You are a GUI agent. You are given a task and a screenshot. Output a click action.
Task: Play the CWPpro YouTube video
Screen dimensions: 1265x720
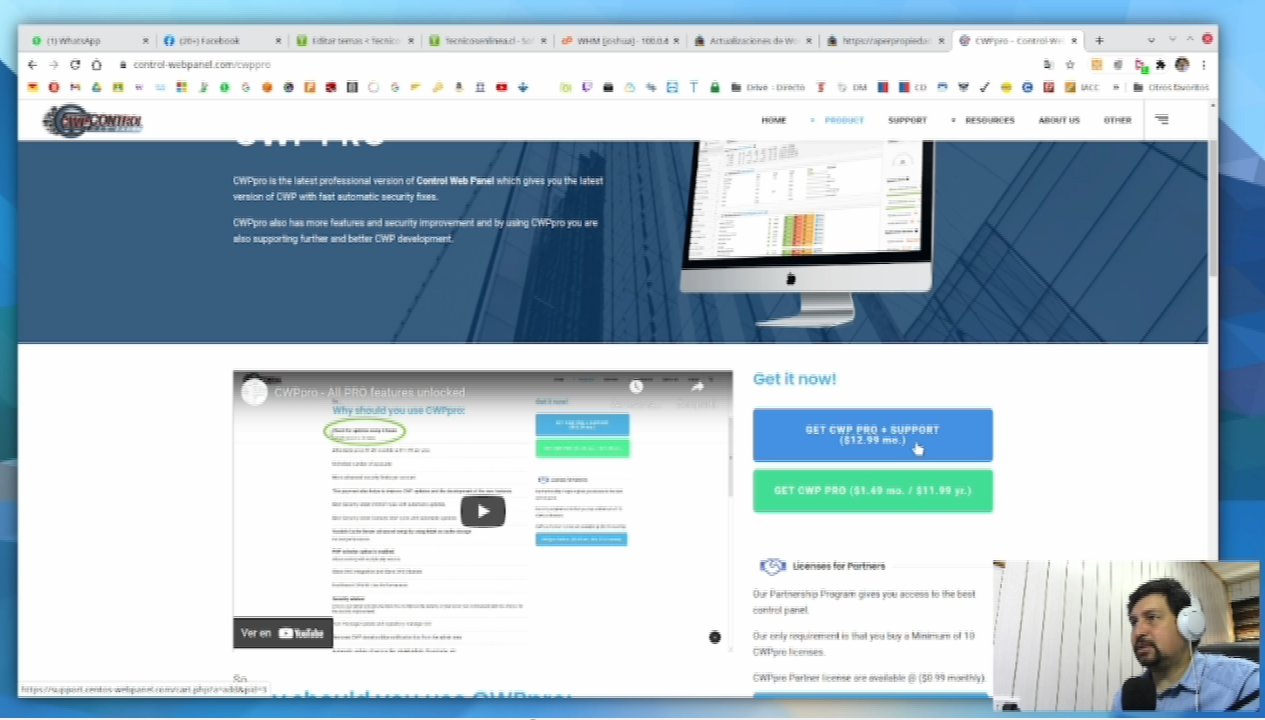tap(483, 511)
